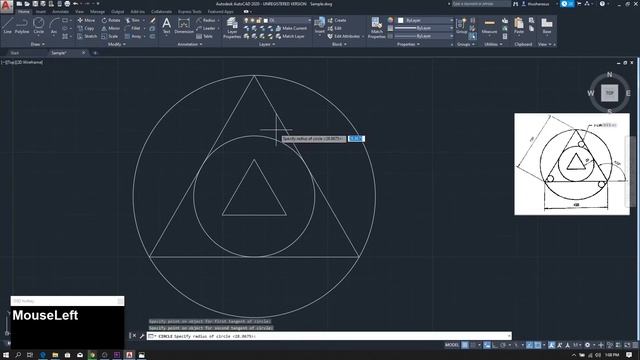640x360 pixels.
Task: Toggle object snap in status bar
Action: pyautogui.click(x=538, y=345)
